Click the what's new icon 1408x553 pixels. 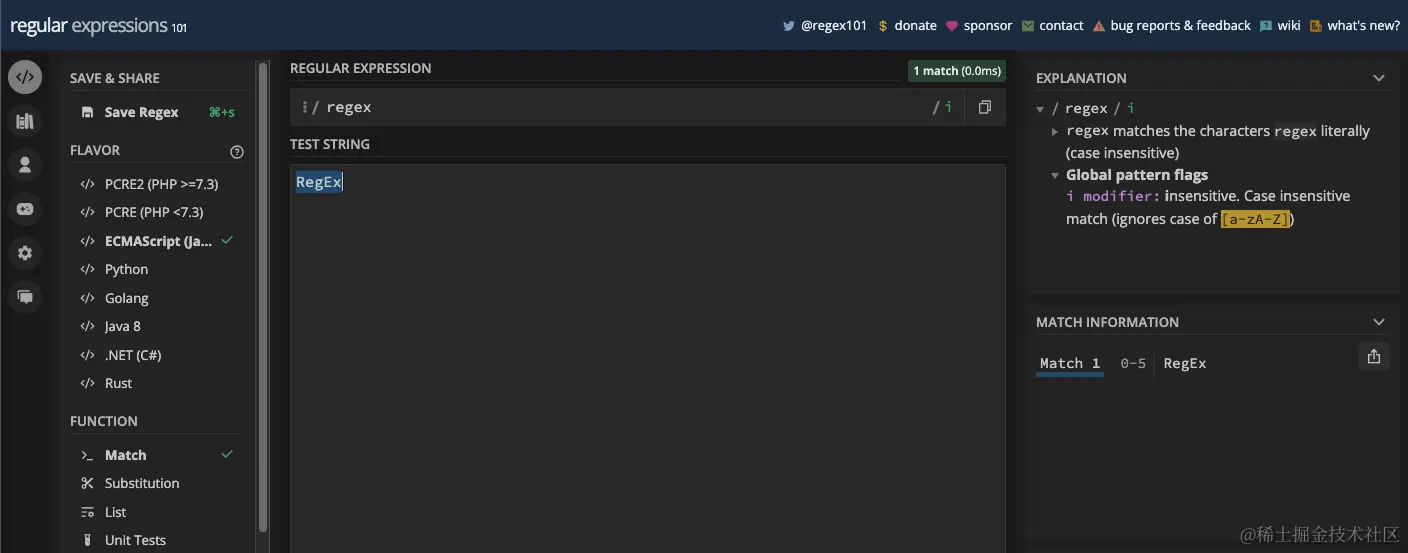click(1316, 26)
